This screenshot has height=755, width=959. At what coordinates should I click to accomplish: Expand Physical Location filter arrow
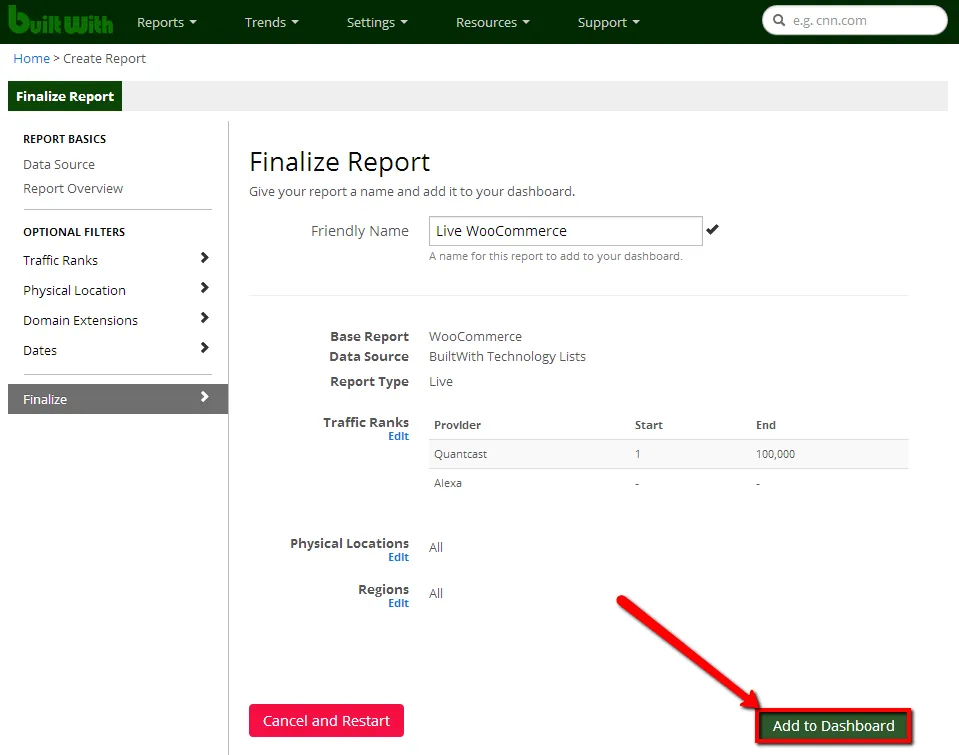coord(204,288)
